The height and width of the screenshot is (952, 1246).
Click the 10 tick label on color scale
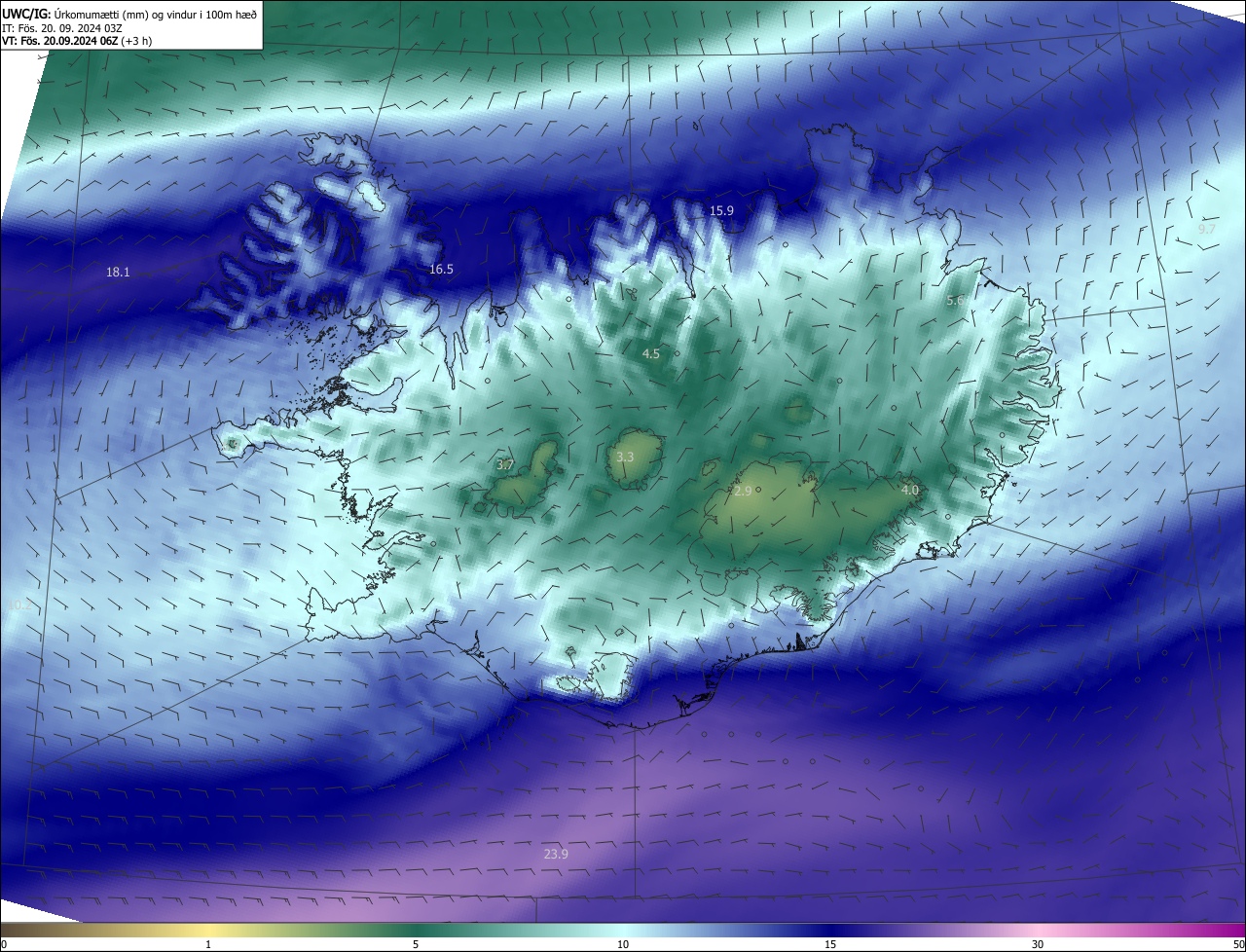[x=623, y=944]
